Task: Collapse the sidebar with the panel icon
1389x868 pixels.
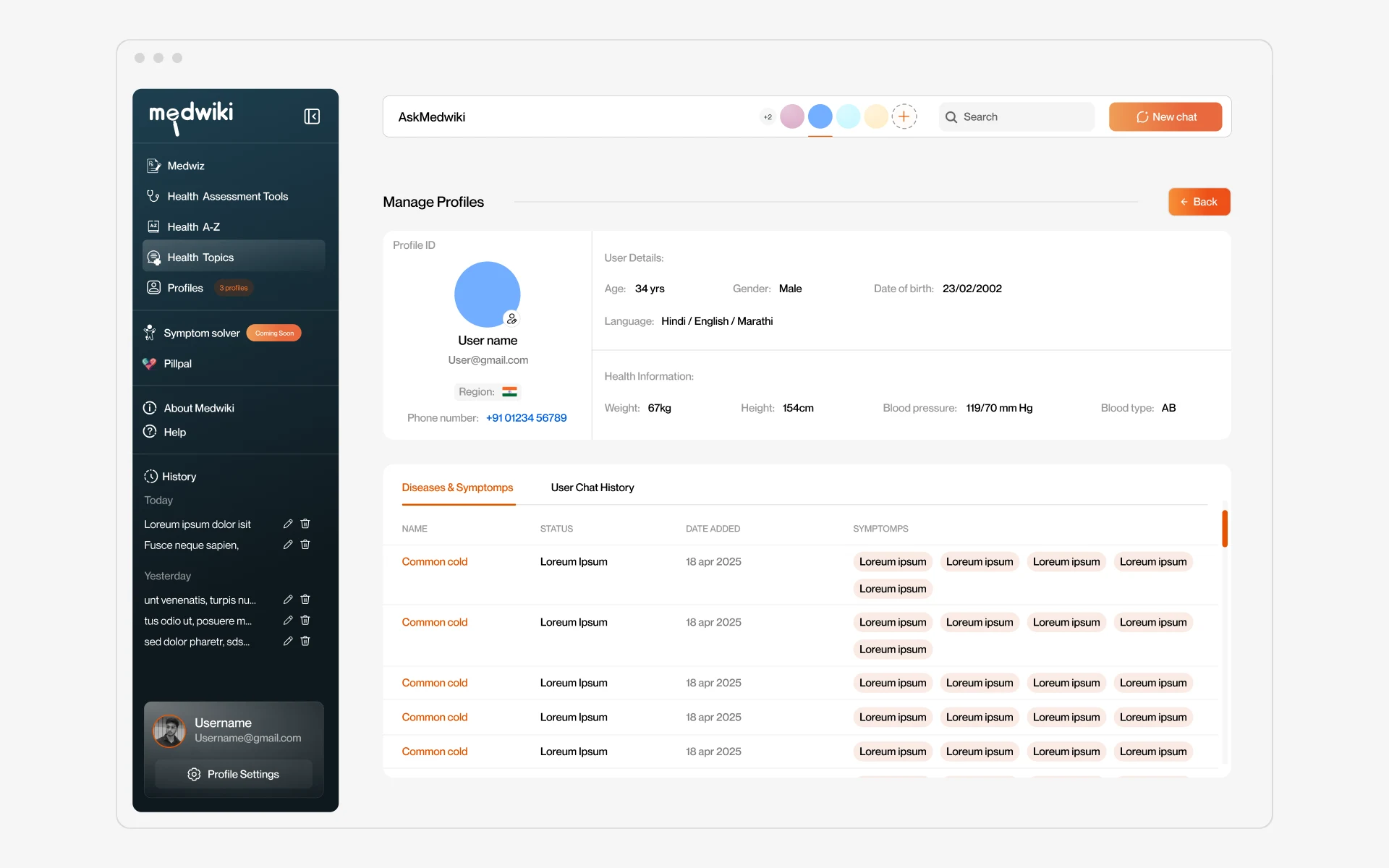Action: pyautogui.click(x=312, y=116)
